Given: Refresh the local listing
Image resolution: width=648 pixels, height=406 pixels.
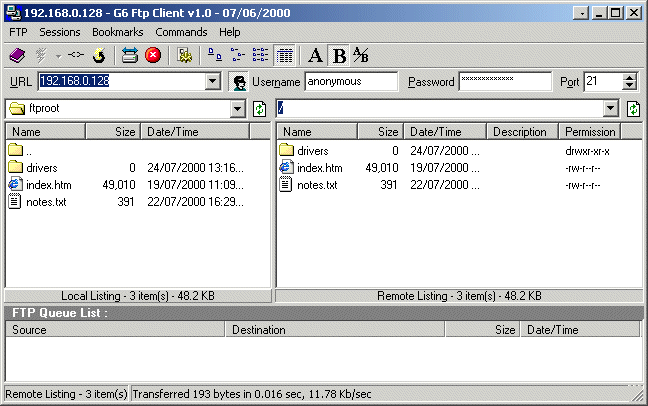Looking at the screenshot, I should 259,109.
